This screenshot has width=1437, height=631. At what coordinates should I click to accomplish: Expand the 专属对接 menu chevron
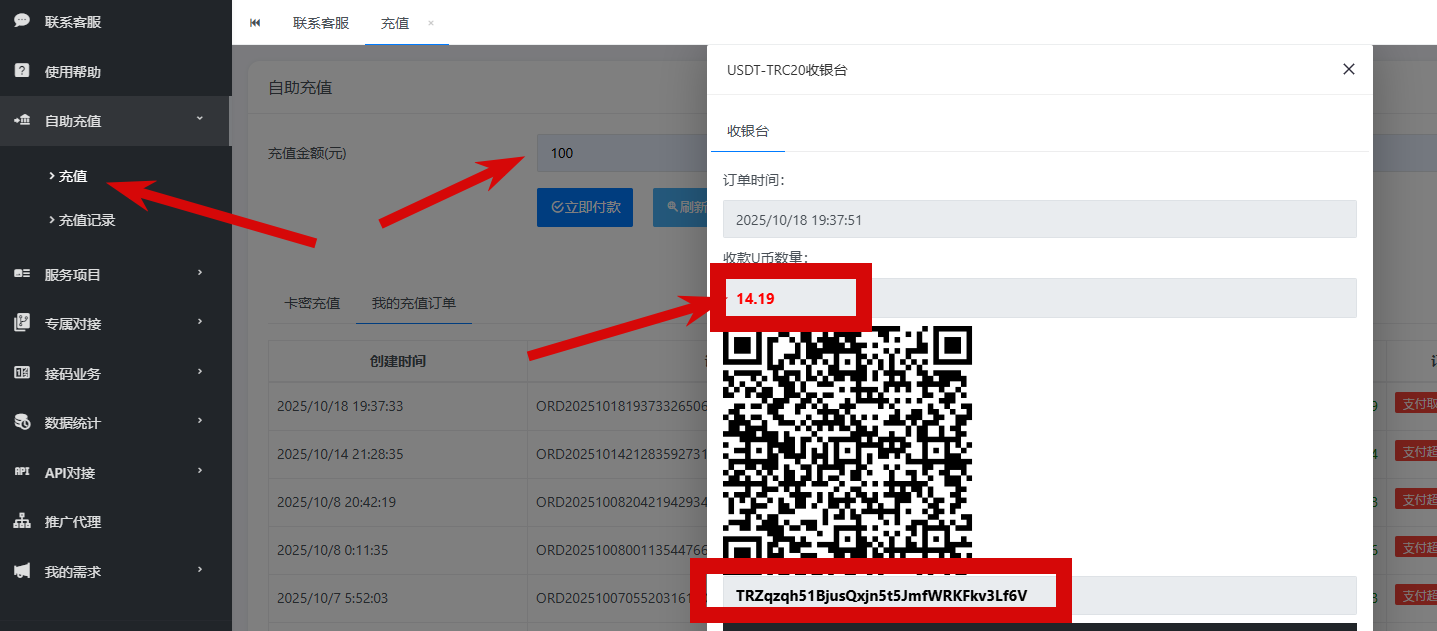click(199, 322)
